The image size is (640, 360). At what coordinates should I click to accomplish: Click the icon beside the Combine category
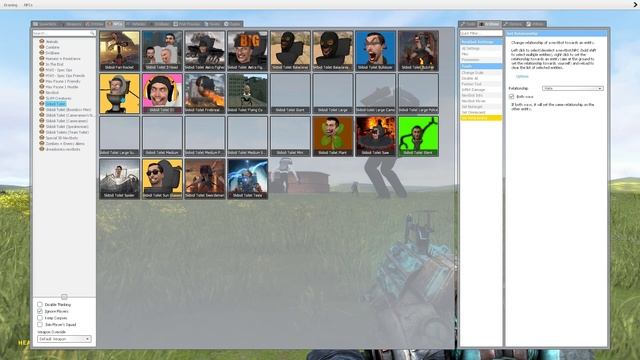coord(42,47)
